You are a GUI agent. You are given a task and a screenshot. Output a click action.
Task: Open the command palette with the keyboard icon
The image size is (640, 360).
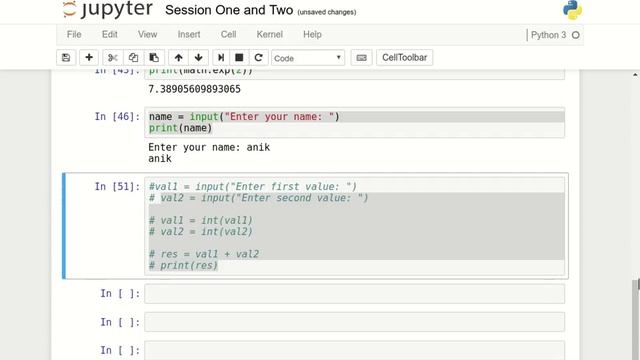[361, 58]
